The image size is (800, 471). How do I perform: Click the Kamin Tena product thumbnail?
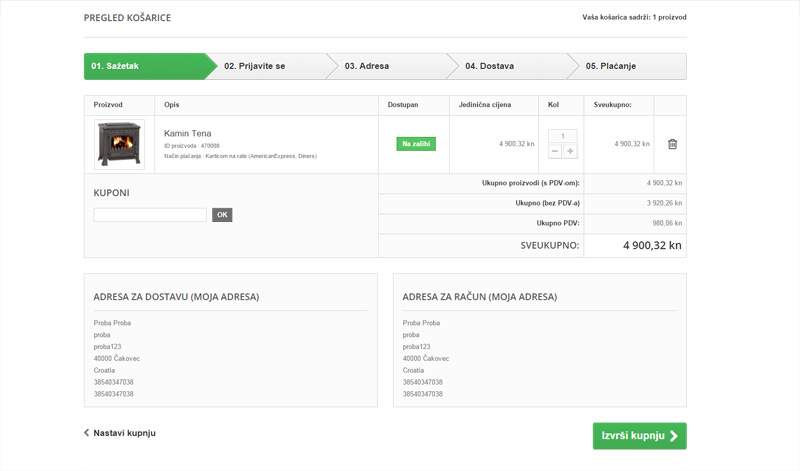[x=120, y=144]
